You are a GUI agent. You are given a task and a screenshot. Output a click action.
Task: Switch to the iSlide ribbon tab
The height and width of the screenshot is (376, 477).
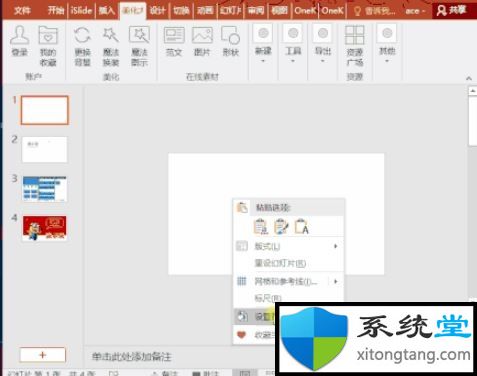[81, 11]
